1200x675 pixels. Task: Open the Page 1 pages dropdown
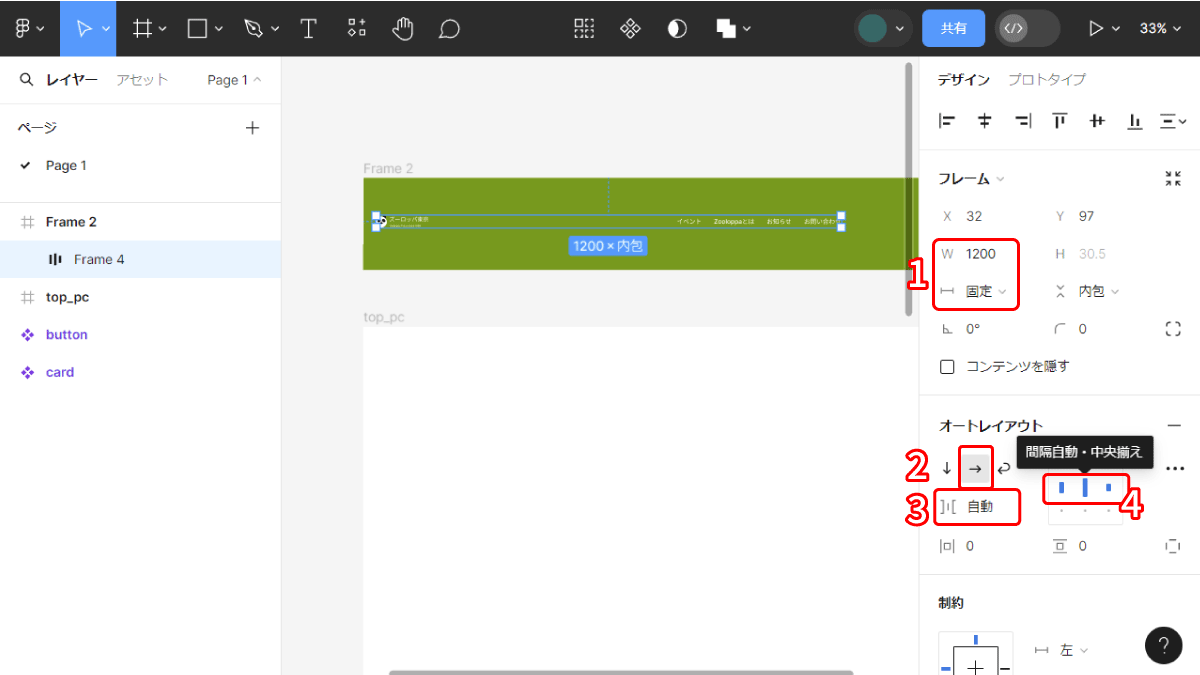pyautogui.click(x=234, y=80)
